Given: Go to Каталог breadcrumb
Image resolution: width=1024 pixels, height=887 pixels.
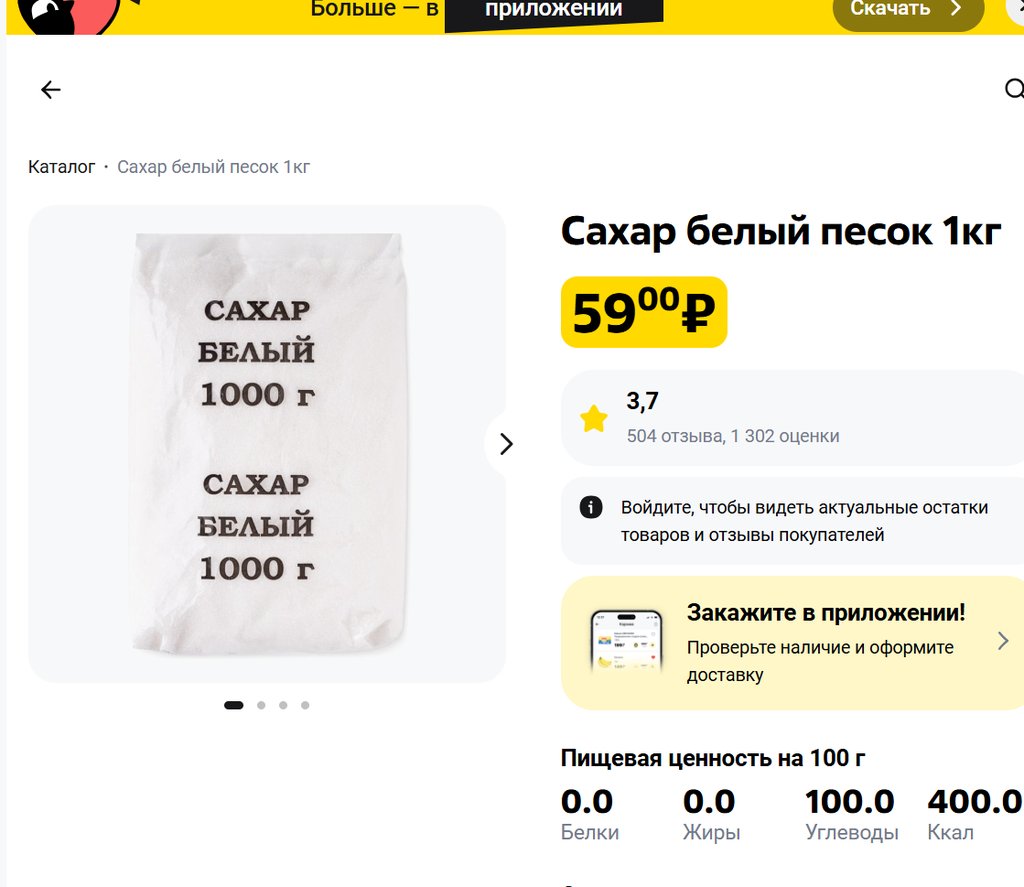Looking at the screenshot, I should pyautogui.click(x=61, y=167).
